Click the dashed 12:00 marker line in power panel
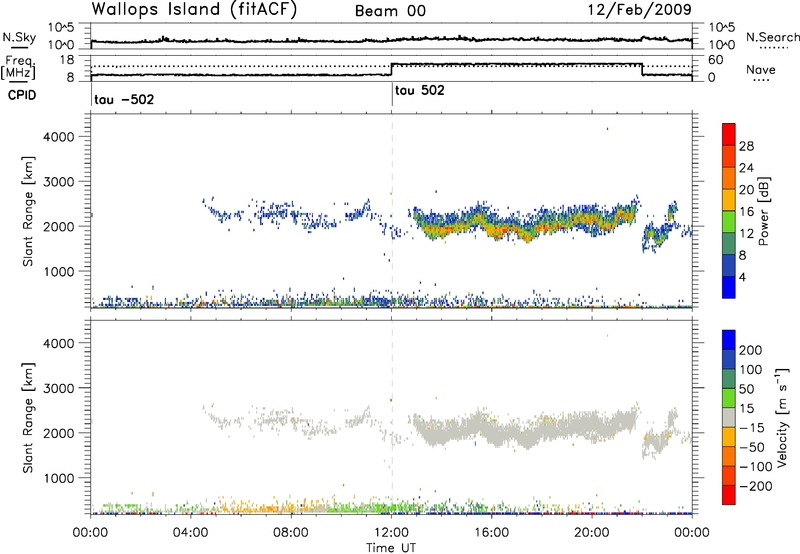Viewport: 800px width, 554px height. 392,211
